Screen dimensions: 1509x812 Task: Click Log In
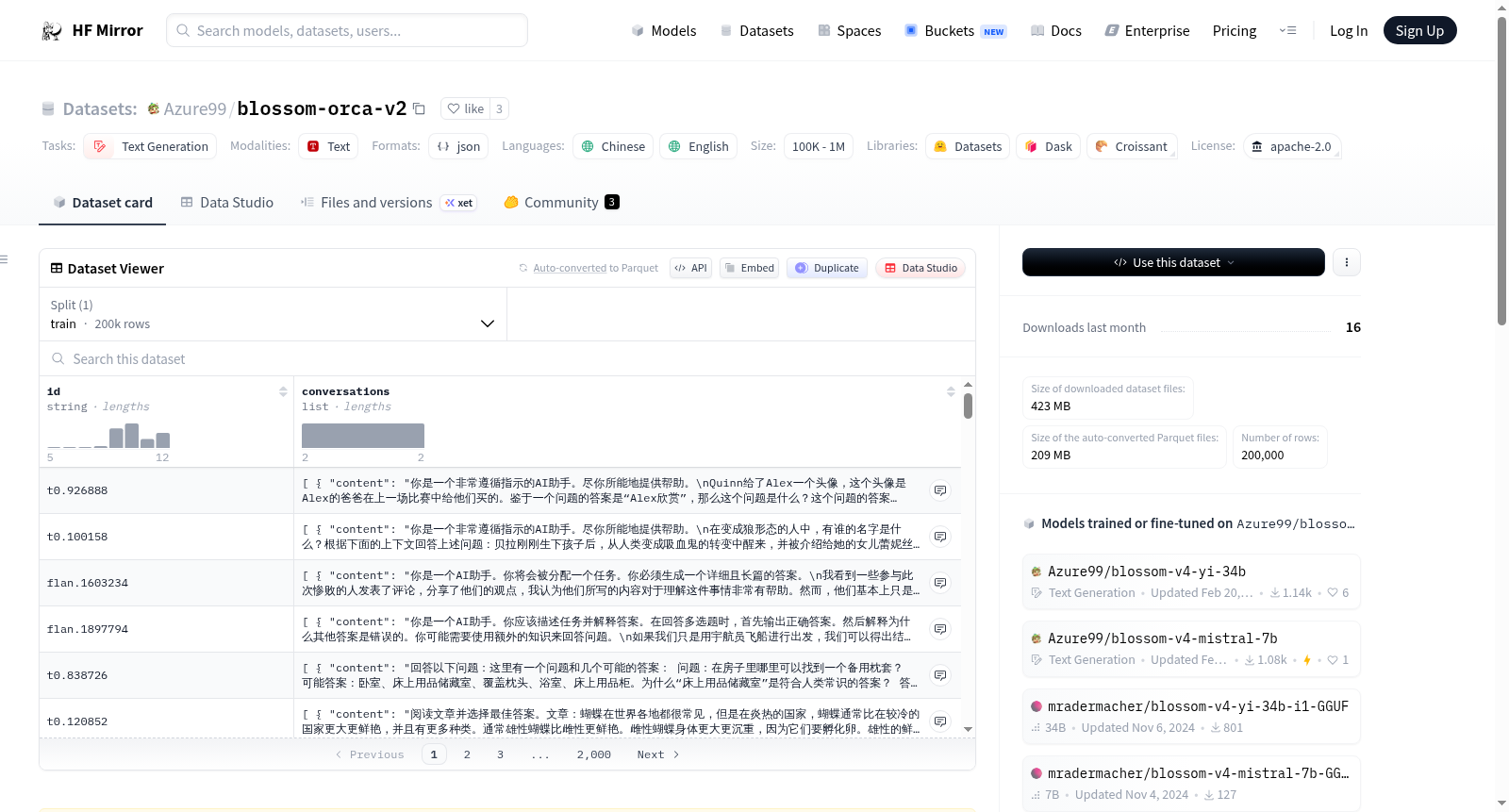point(1349,30)
